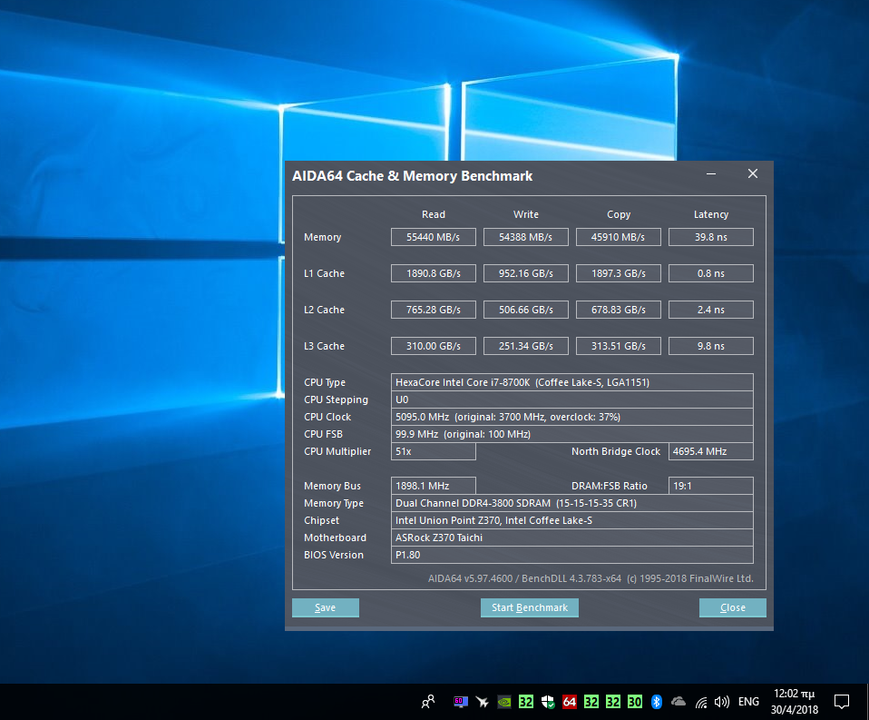Click the Chipset field Intel Union Point Z370

[572, 520]
